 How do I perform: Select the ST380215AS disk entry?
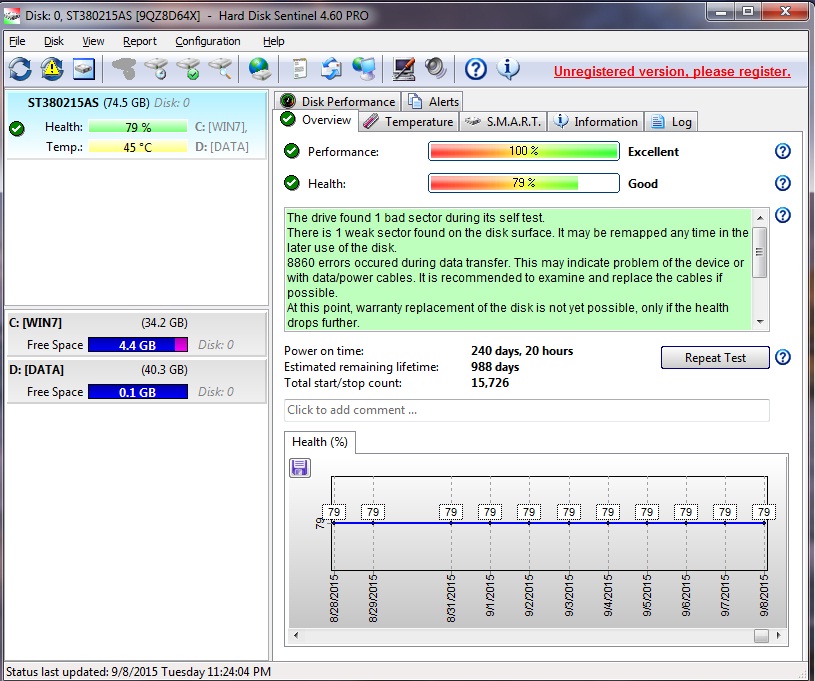point(136,125)
